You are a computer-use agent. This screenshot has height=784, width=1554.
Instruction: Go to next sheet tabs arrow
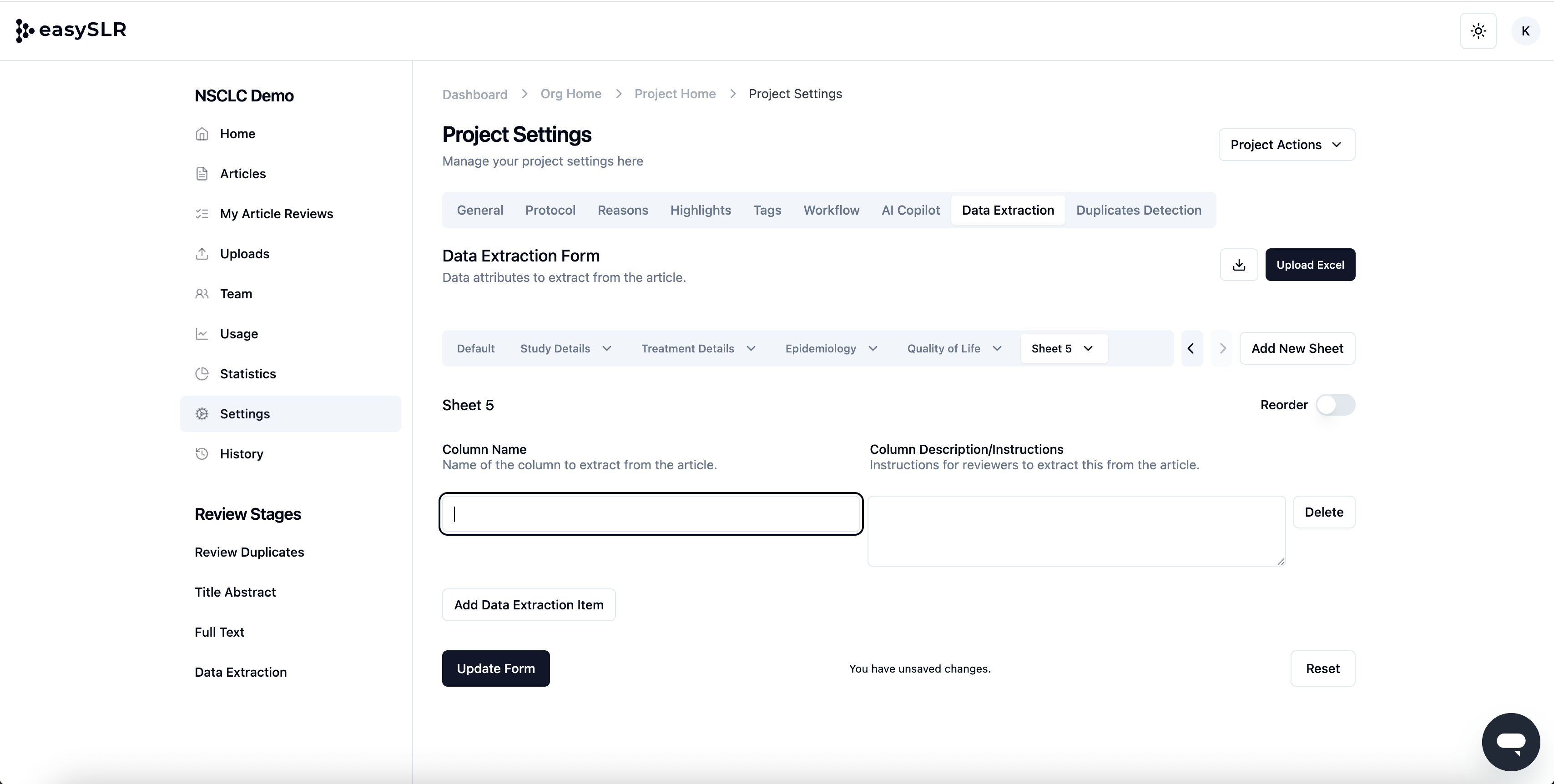point(1222,349)
